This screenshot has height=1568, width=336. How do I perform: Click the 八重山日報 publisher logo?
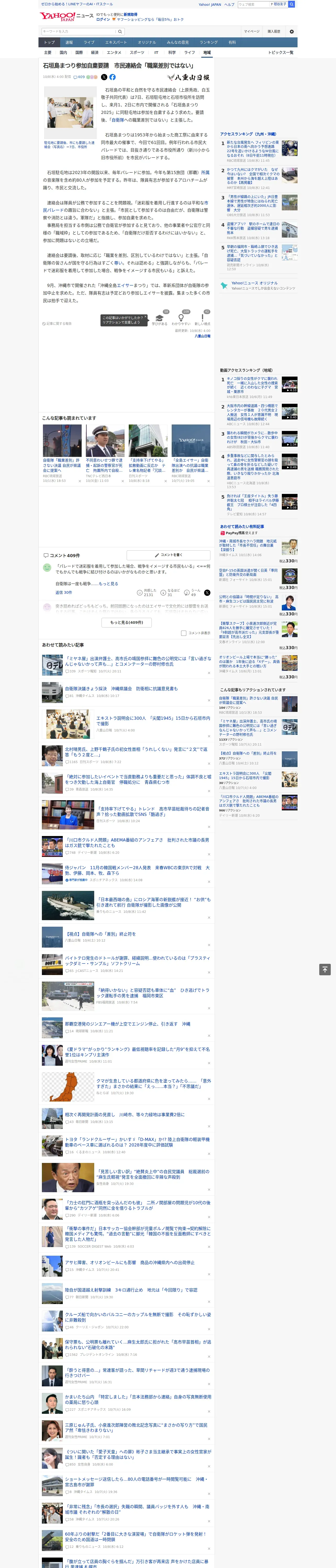[x=188, y=77]
